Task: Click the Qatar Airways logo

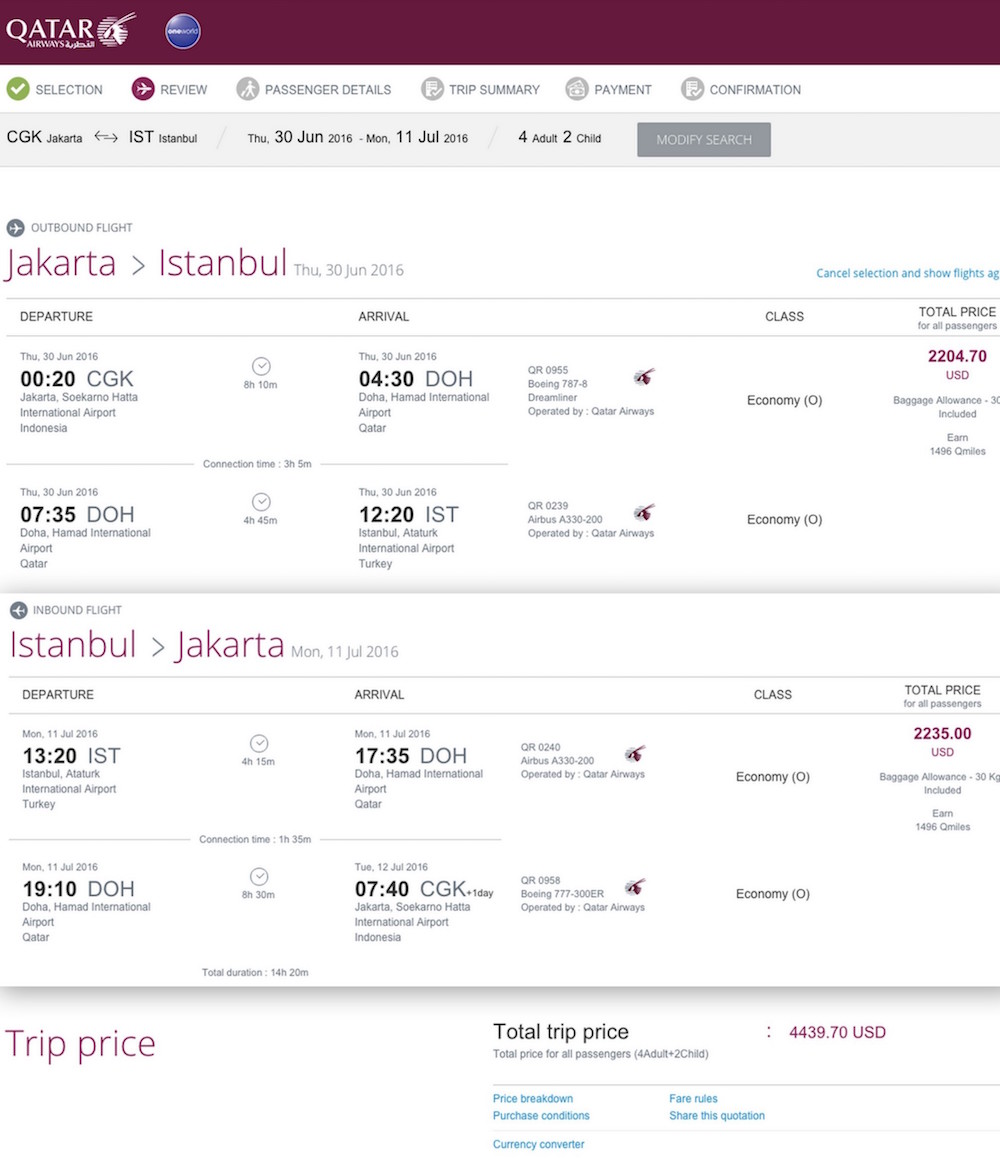Action: click(x=70, y=31)
